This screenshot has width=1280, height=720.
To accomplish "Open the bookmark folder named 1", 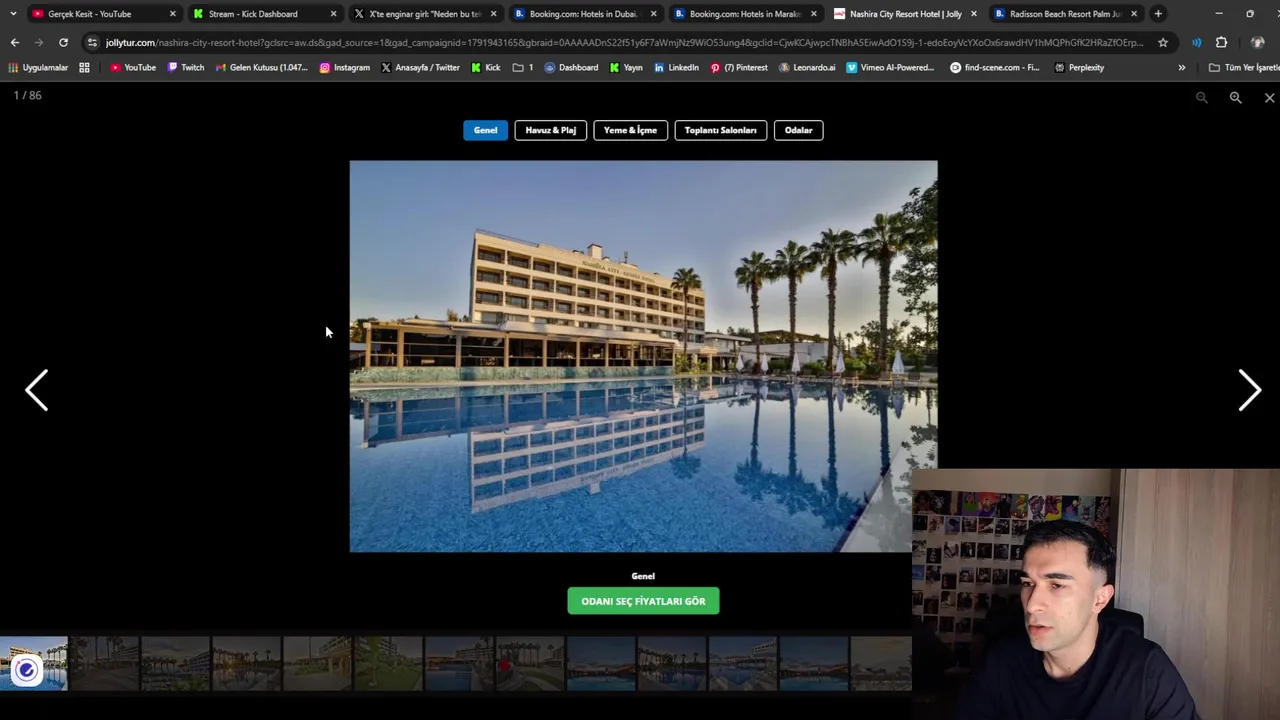I will click(522, 67).
